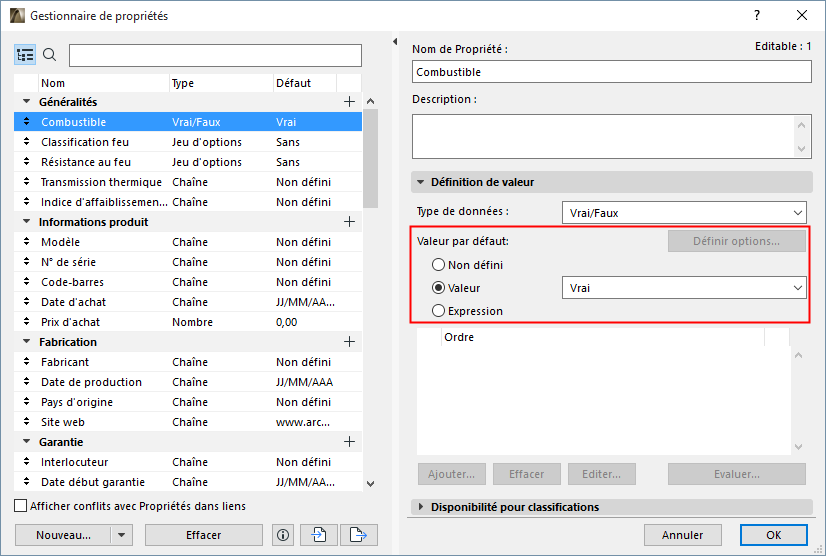Select the Transmission thermique property

point(188,182)
